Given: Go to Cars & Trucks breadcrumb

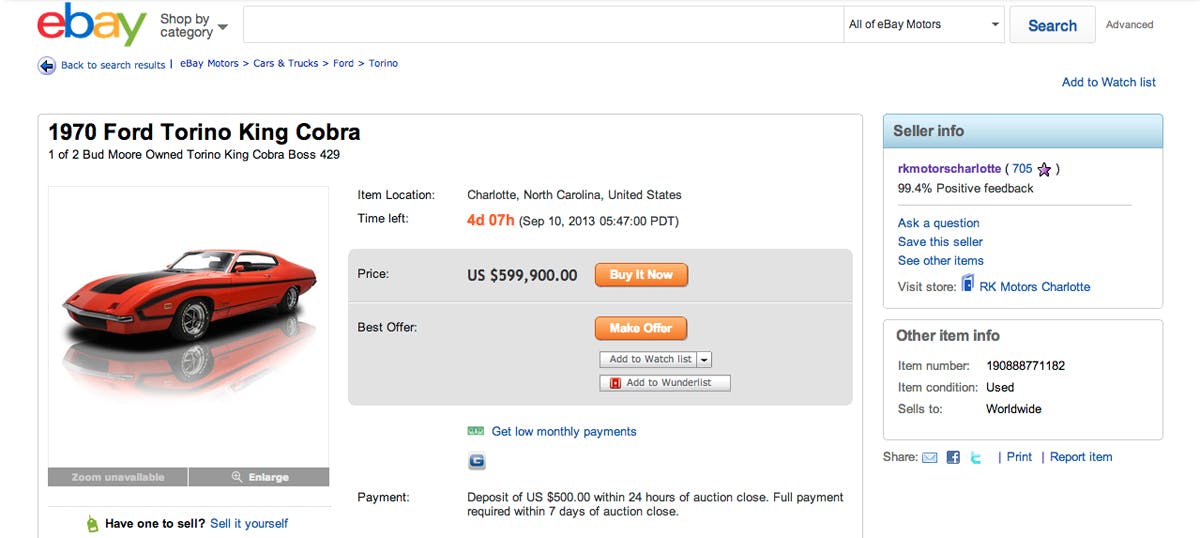Looking at the screenshot, I should click(285, 63).
